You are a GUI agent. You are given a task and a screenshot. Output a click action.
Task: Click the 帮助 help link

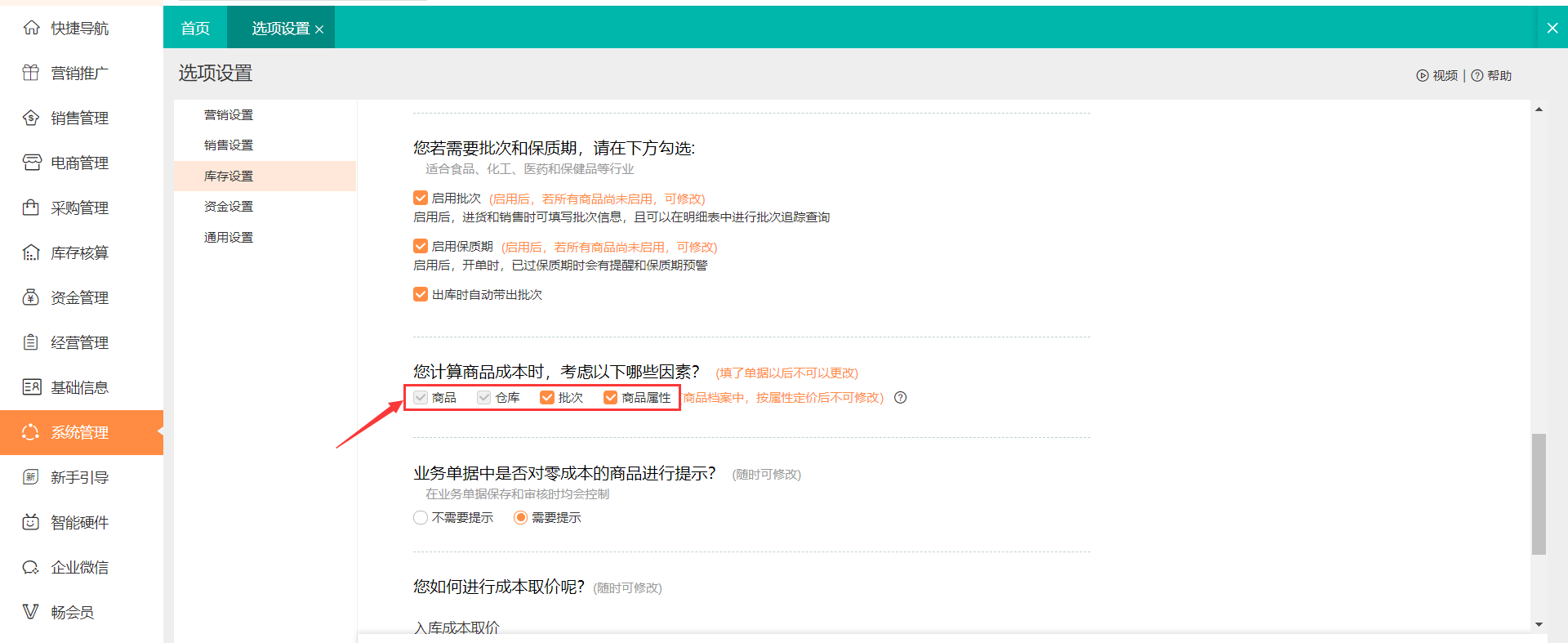click(1492, 75)
